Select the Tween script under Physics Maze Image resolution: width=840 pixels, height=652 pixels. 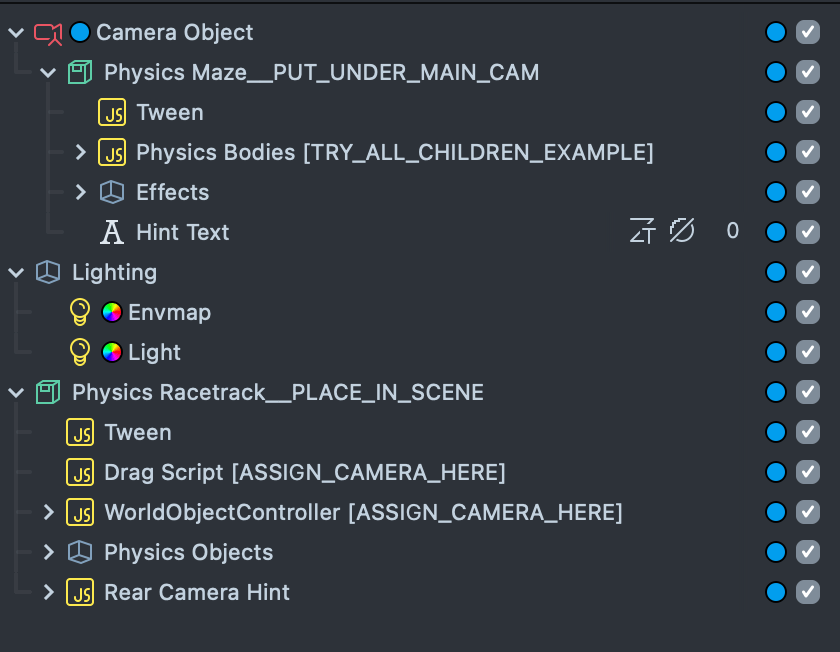pyautogui.click(x=169, y=112)
